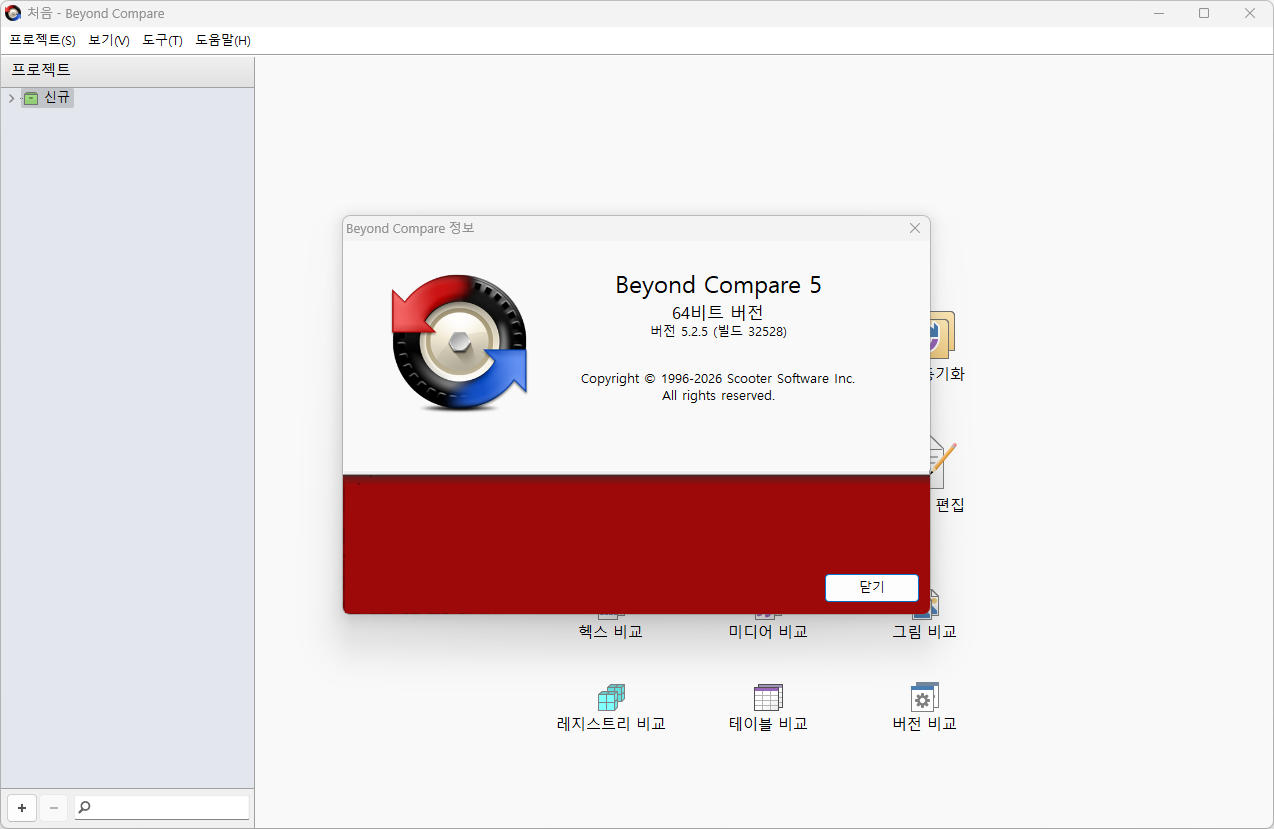This screenshot has width=1274, height=829.
Task: Click the 닫기 button in the about dialog
Action: (872, 587)
